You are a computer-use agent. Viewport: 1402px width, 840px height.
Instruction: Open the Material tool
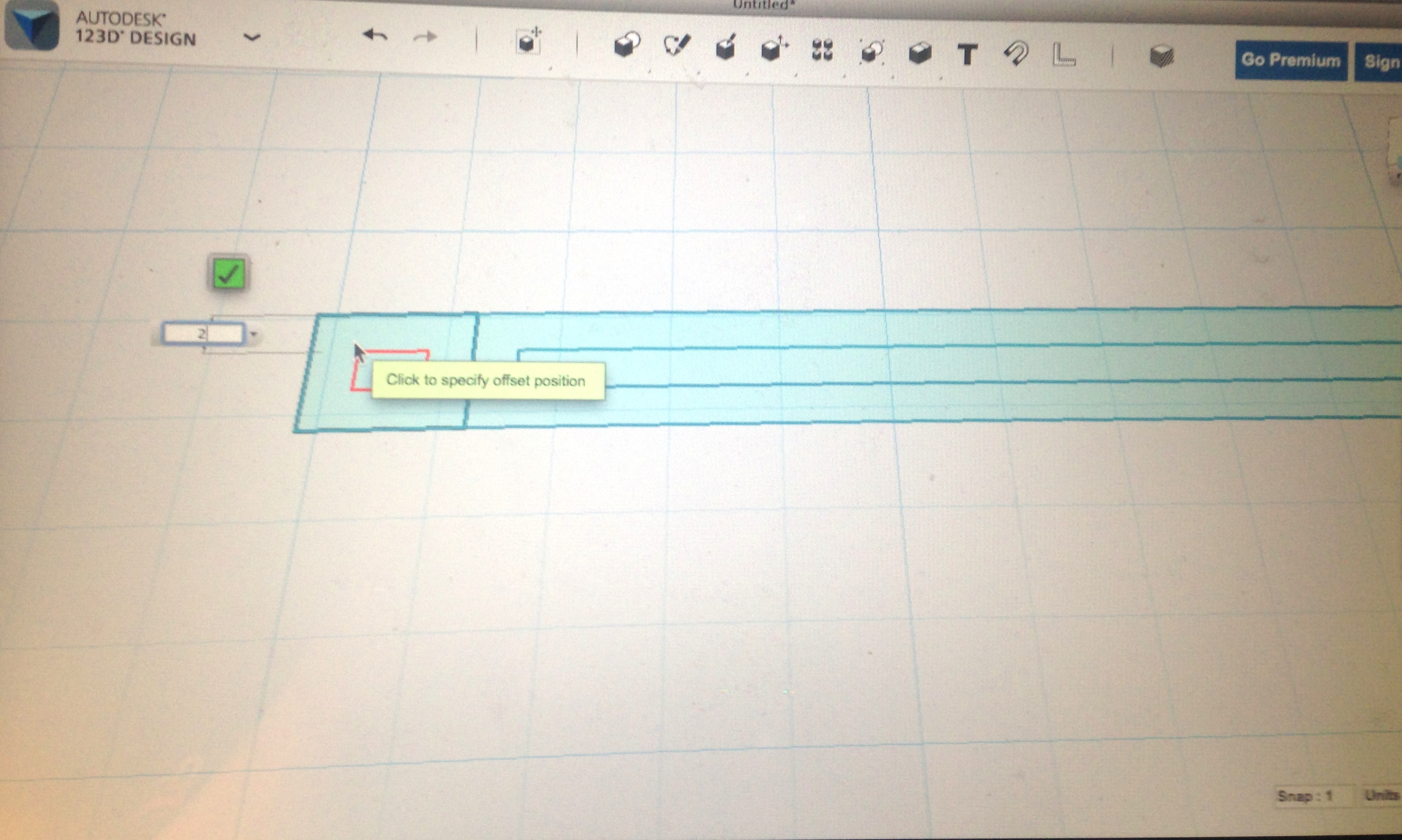click(x=1162, y=57)
